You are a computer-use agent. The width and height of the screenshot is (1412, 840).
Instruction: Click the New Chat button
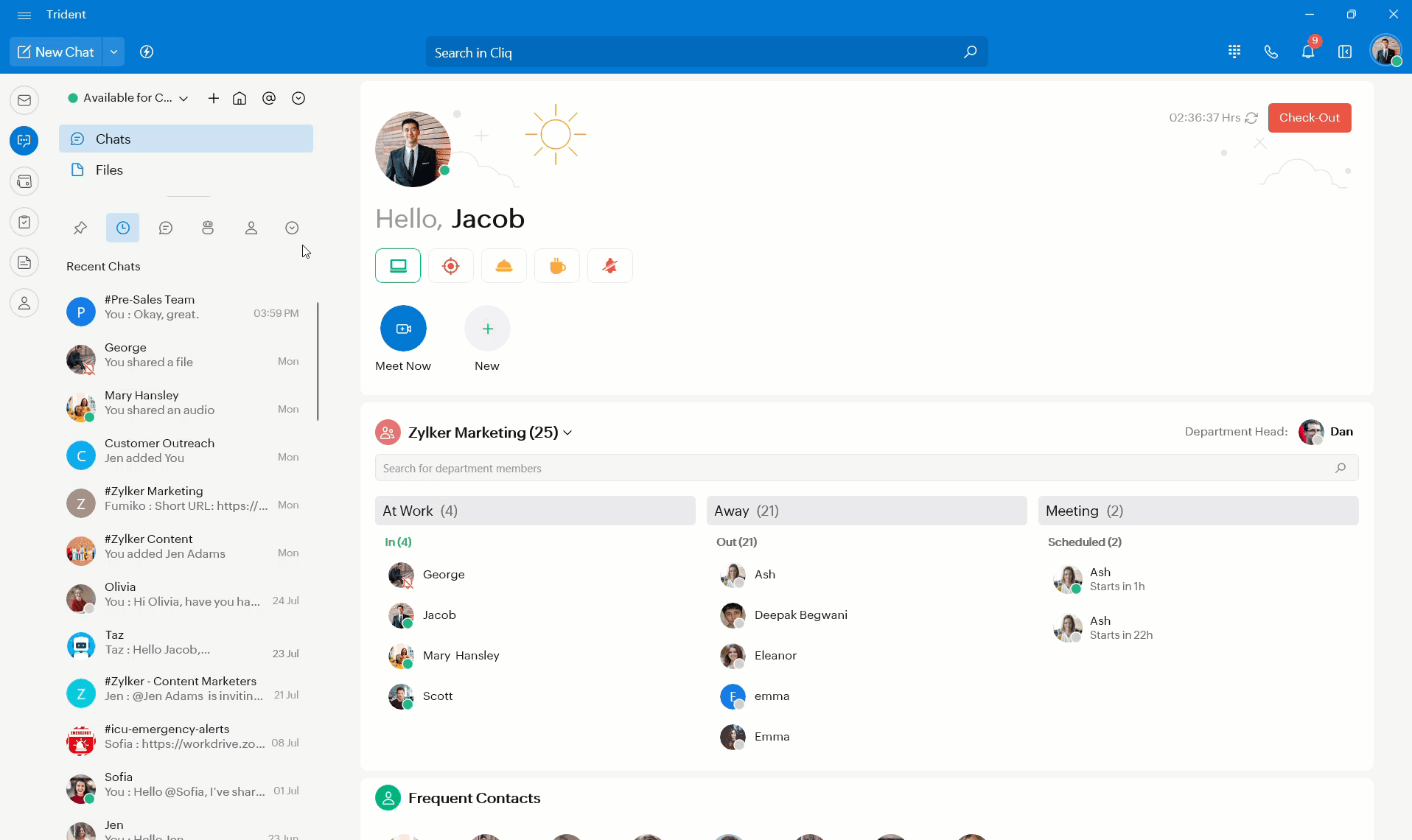pos(56,52)
